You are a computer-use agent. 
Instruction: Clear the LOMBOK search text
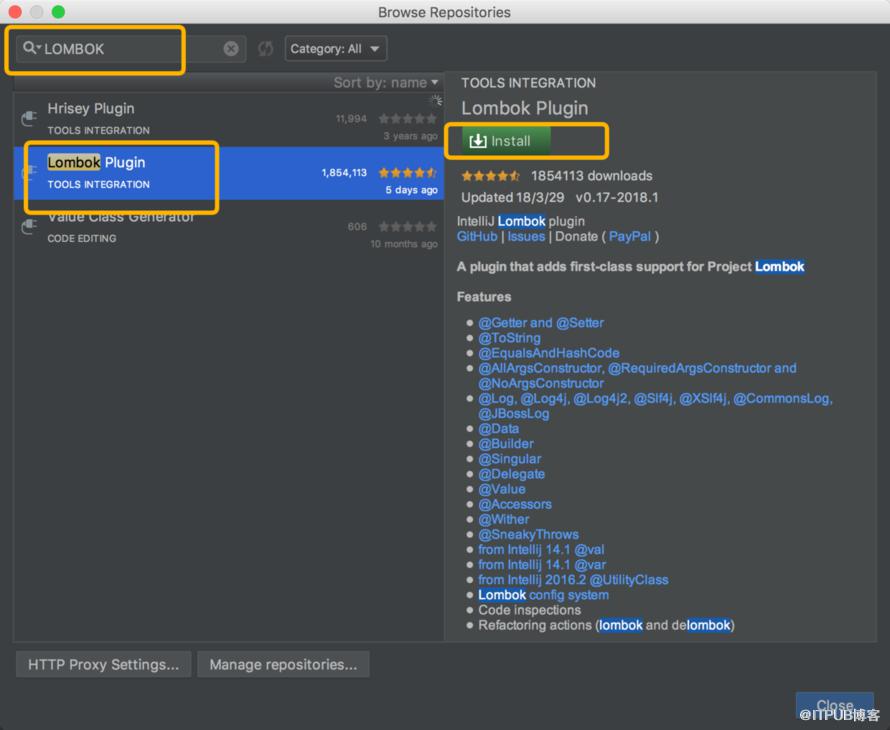(231, 49)
